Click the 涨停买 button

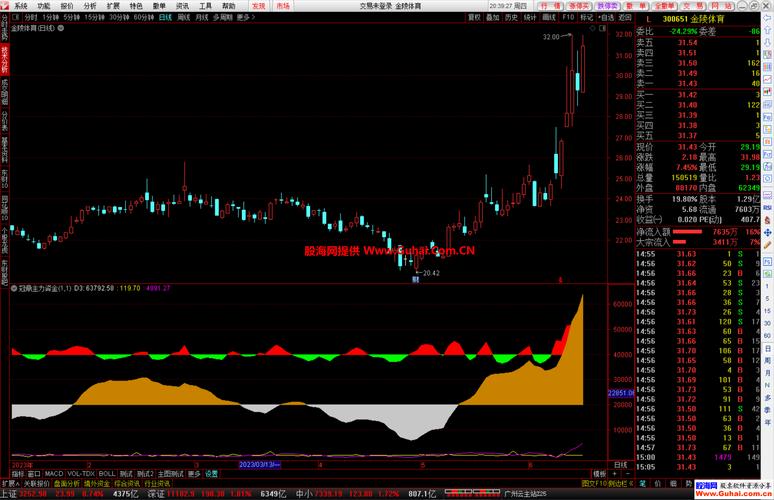click(579, 6)
